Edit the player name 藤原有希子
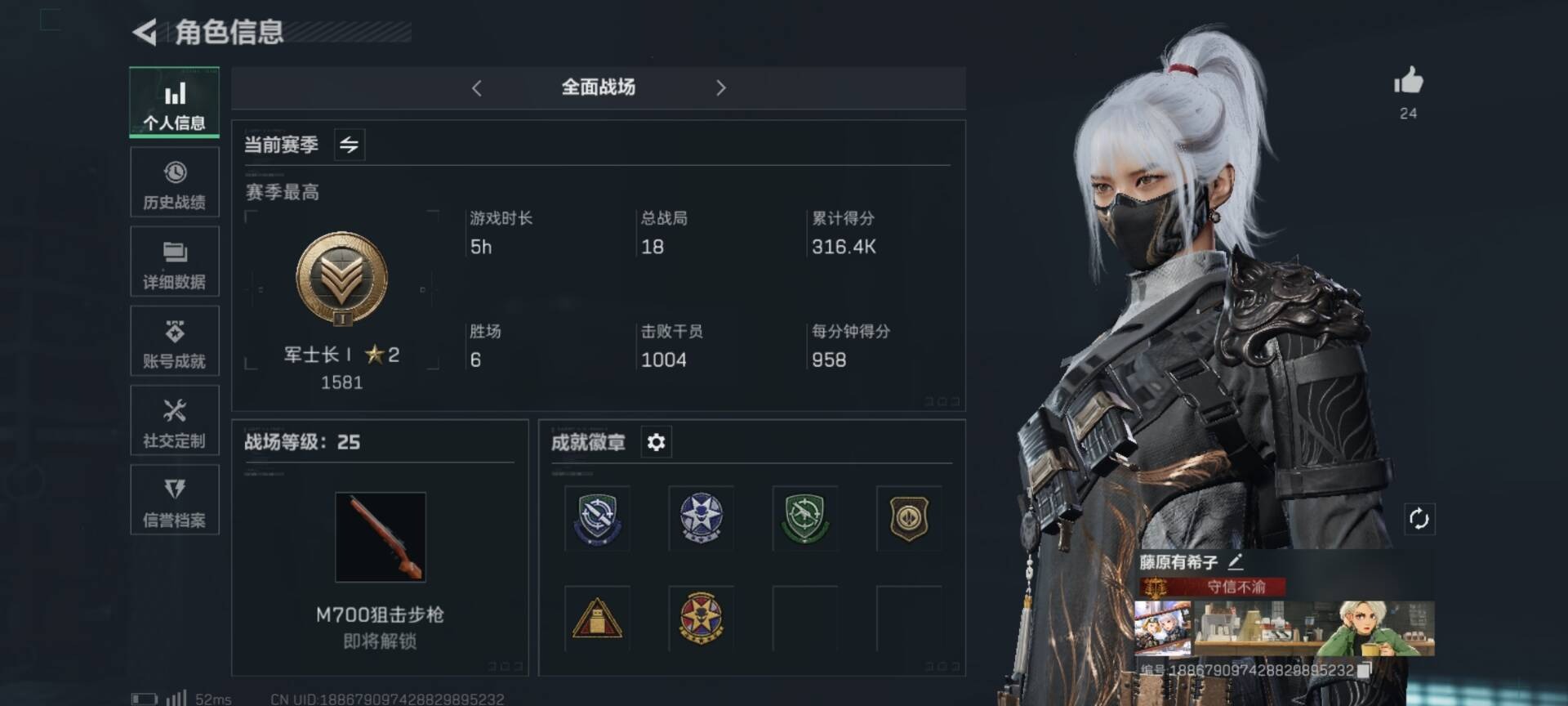 tap(1236, 561)
